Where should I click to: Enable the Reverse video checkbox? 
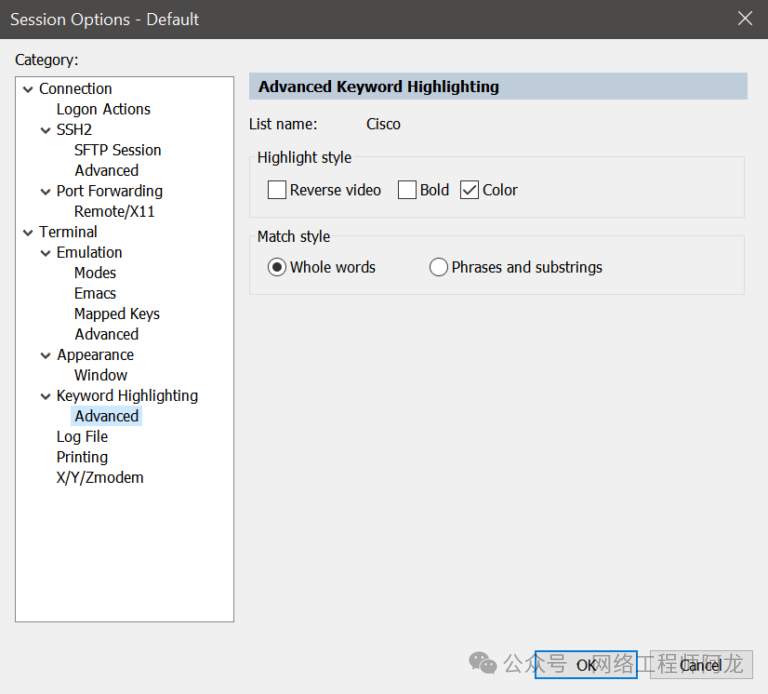point(277,190)
